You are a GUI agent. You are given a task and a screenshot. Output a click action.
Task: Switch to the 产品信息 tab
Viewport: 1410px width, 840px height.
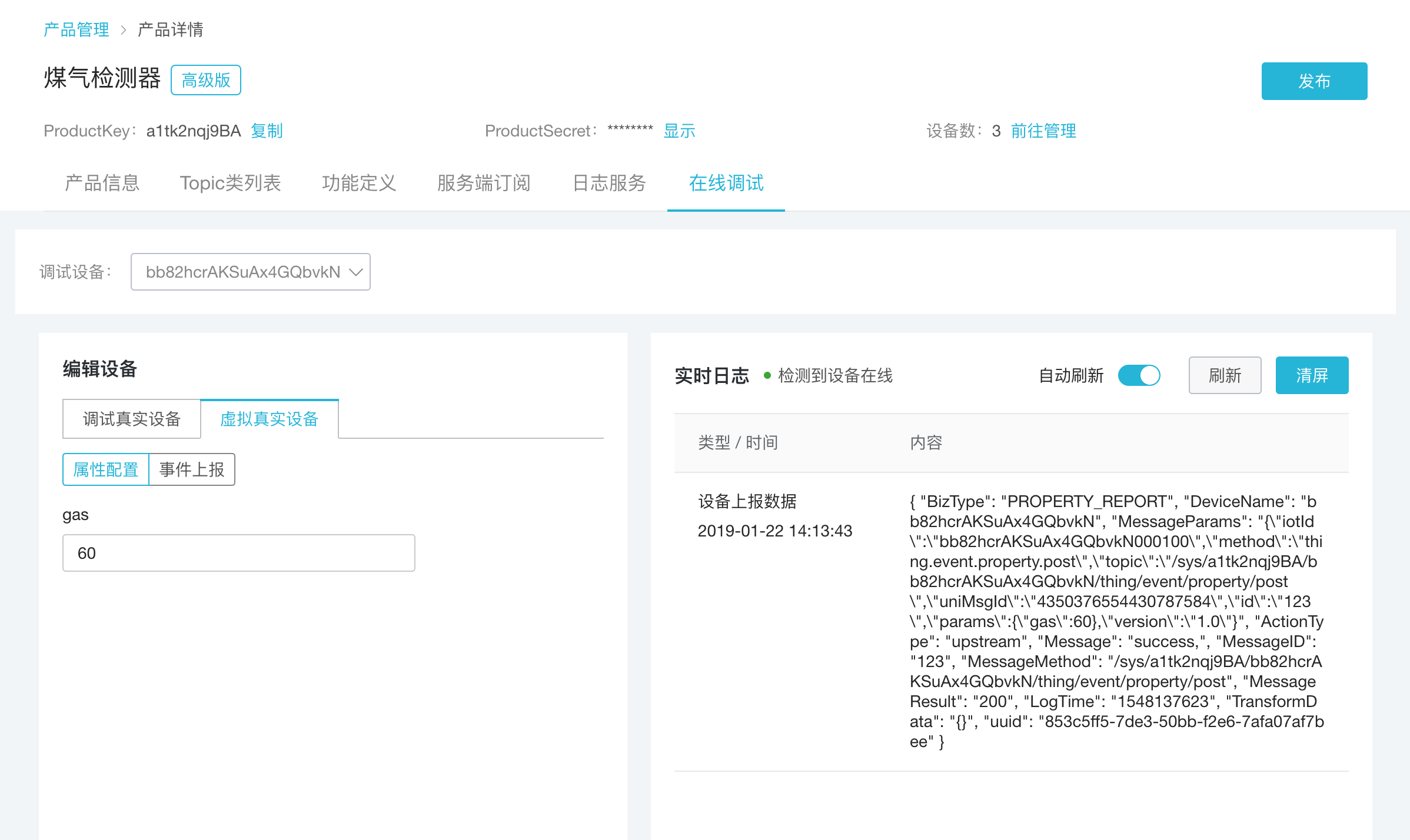[102, 183]
